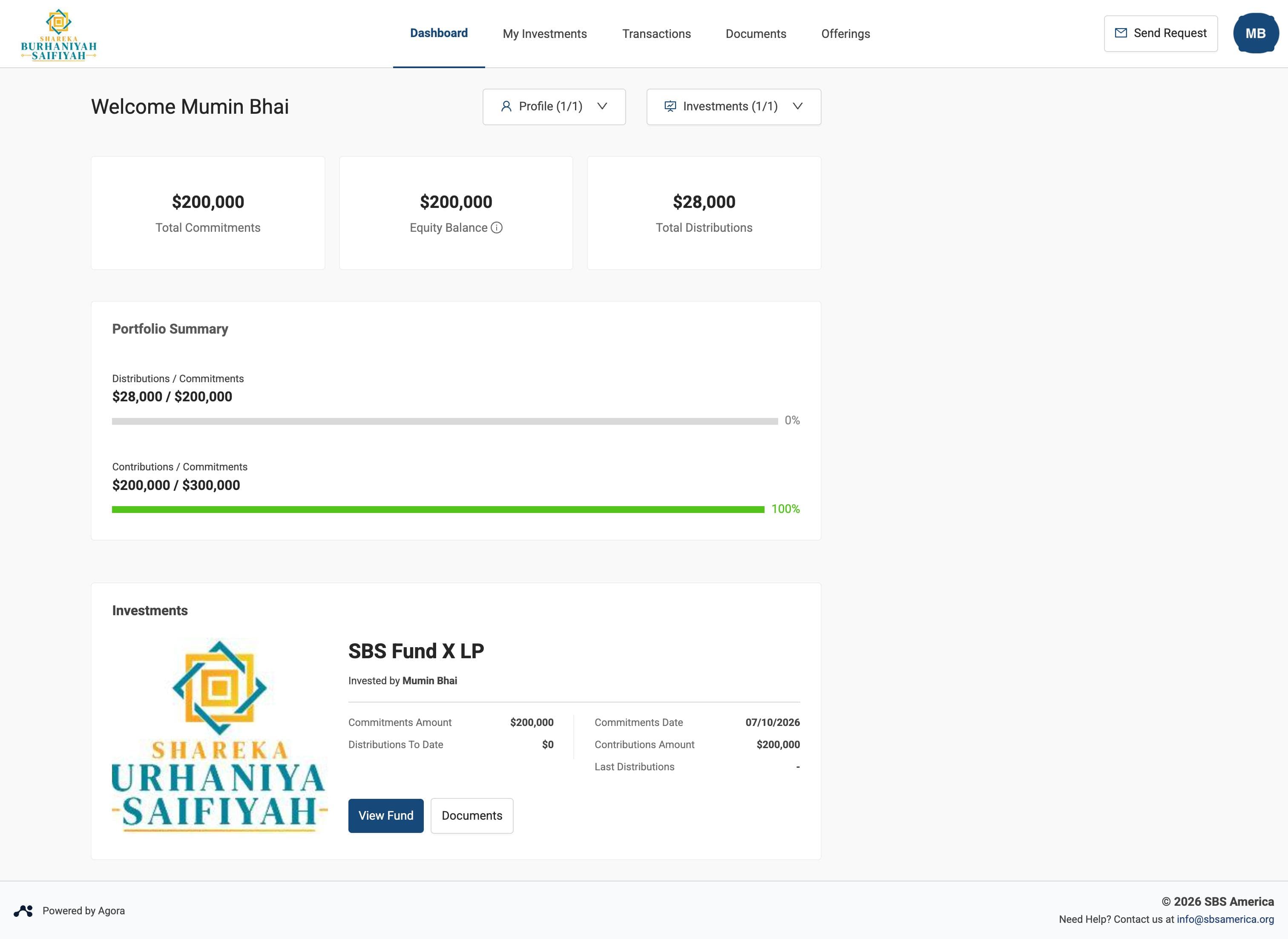
Task: Click Invested by Mumin Bhai text
Action: pyautogui.click(x=403, y=680)
